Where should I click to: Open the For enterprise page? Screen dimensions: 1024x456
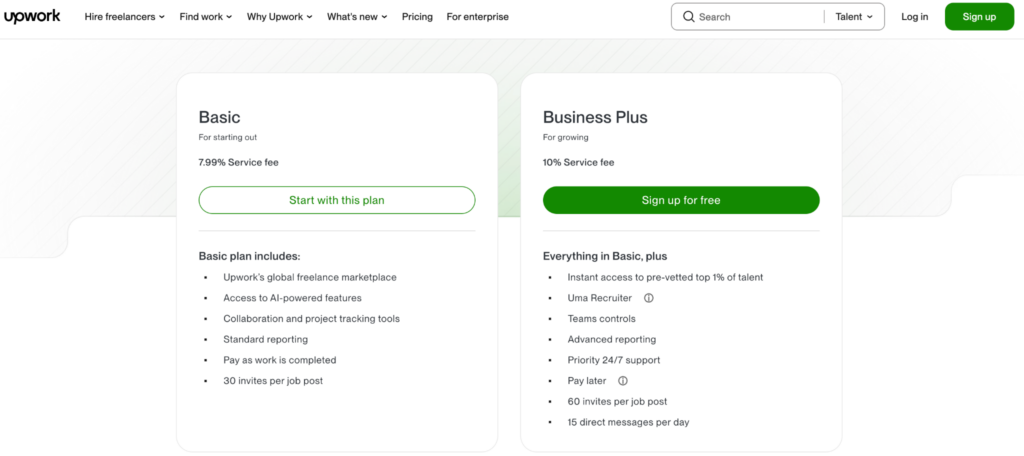(477, 17)
